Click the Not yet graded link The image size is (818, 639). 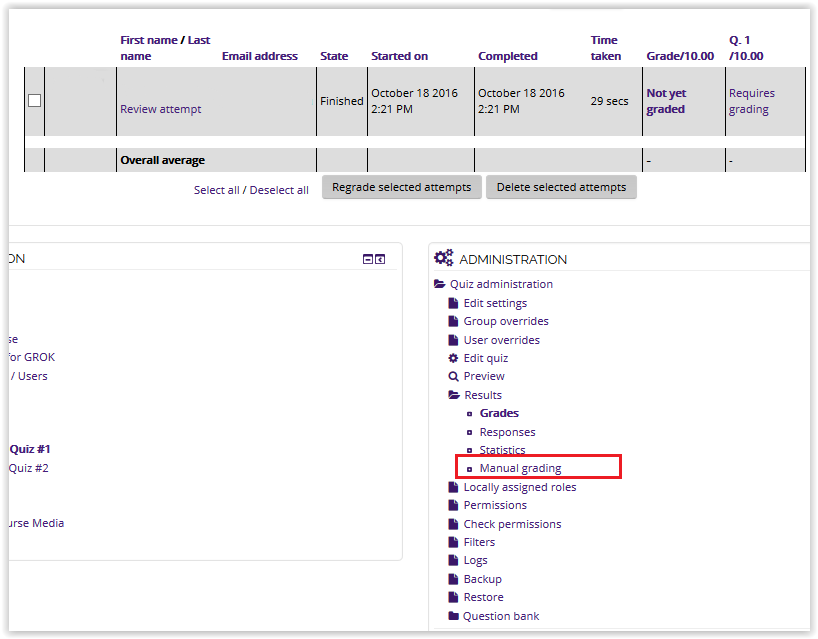(x=666, y=101)
